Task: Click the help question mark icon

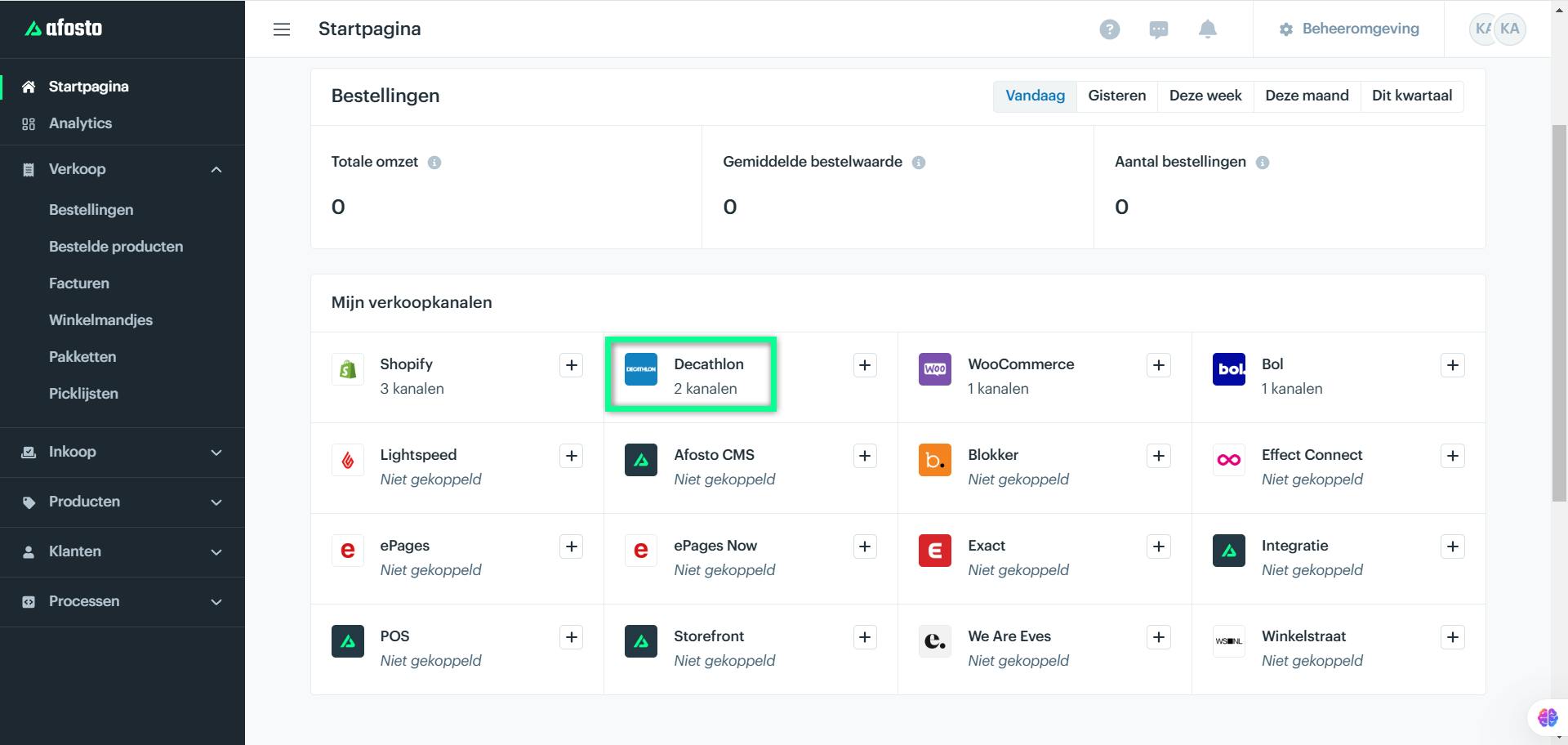Action: coord(1109,29)
